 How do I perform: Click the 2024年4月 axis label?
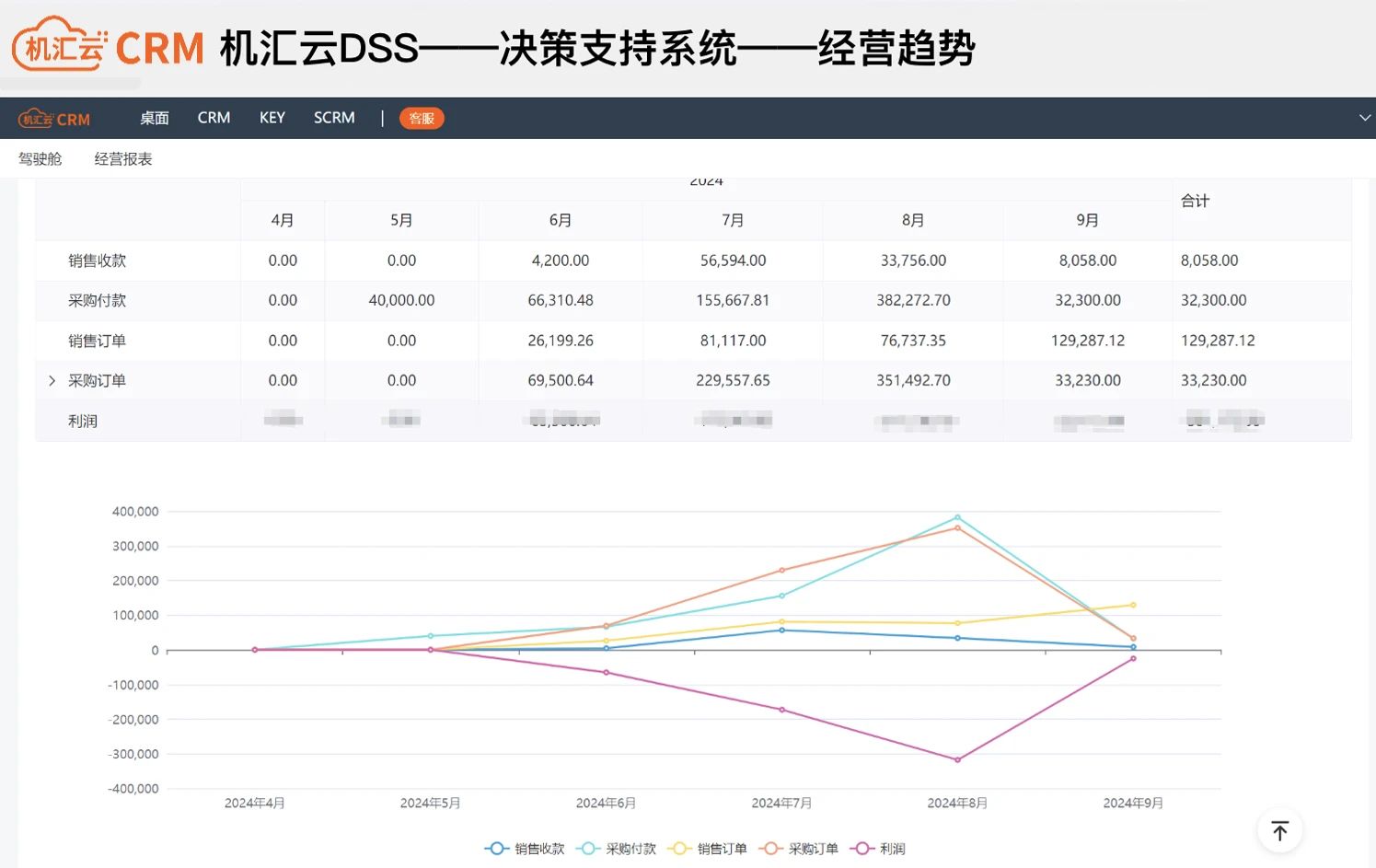coord(255,804)
